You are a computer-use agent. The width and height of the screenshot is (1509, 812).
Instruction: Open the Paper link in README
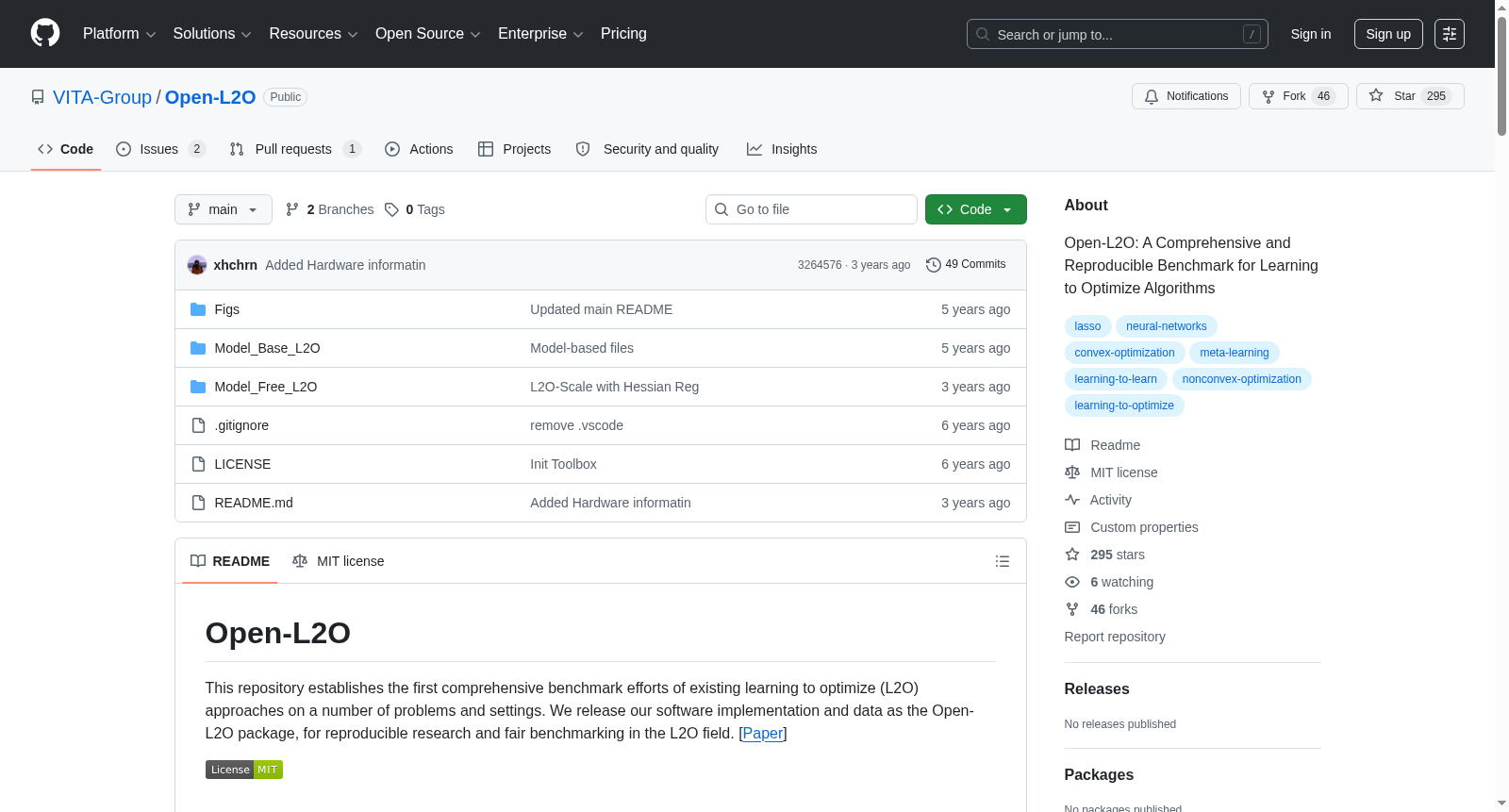coord(763,733)
